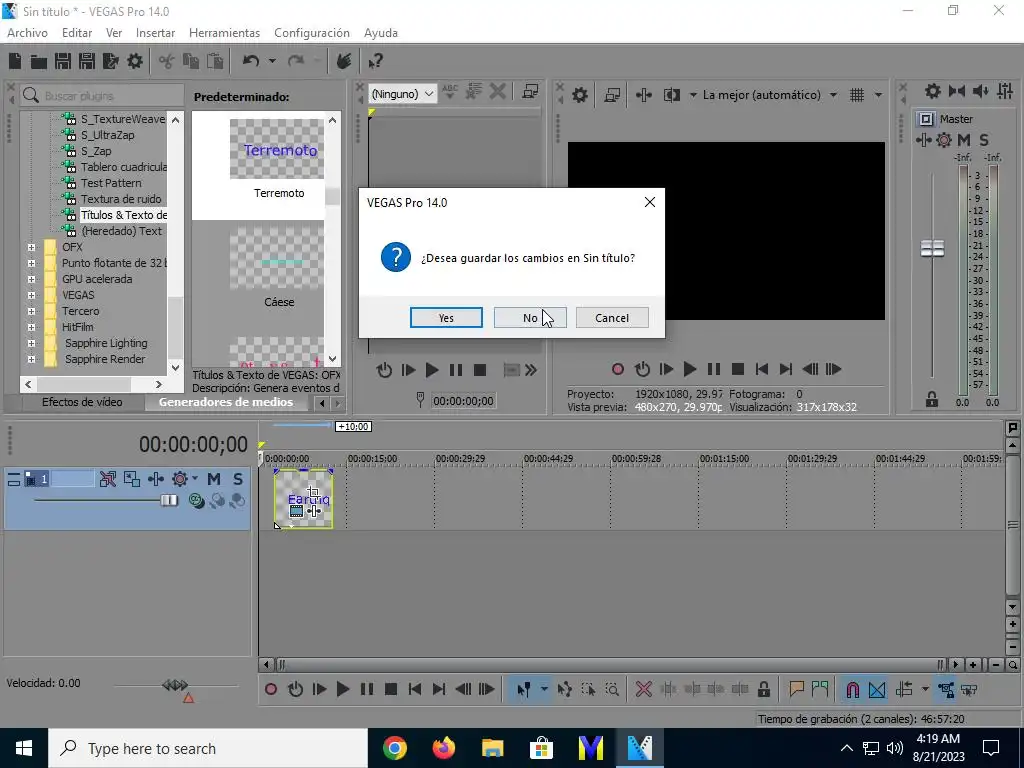Click the save project floppy icon
The height and width of the screenshot is (768, 1024).
[x=63, y=61]
